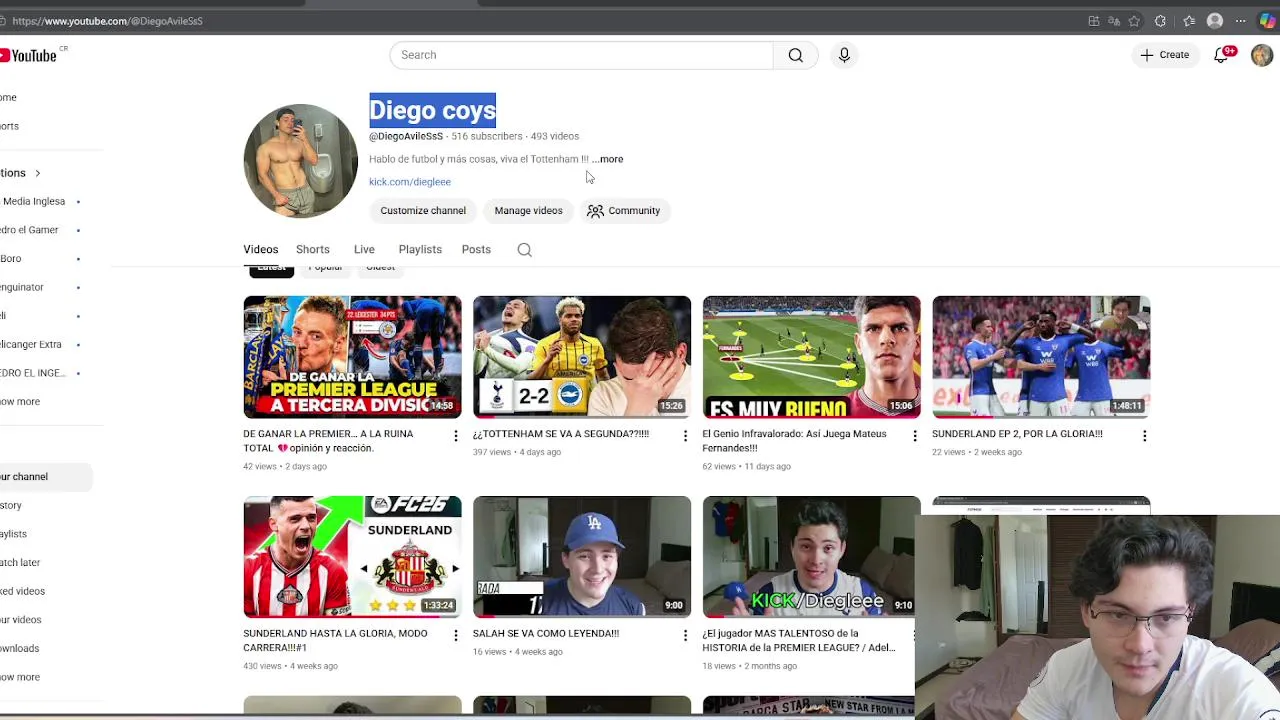Open the YouTube account avatar menu

point(1262,55)
